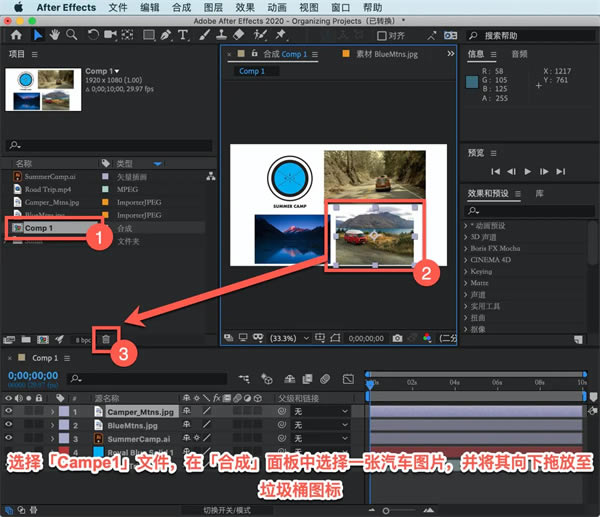
Task: Click the Comp 1 breadcrumb in viewer
Action: tap(251, 71)
